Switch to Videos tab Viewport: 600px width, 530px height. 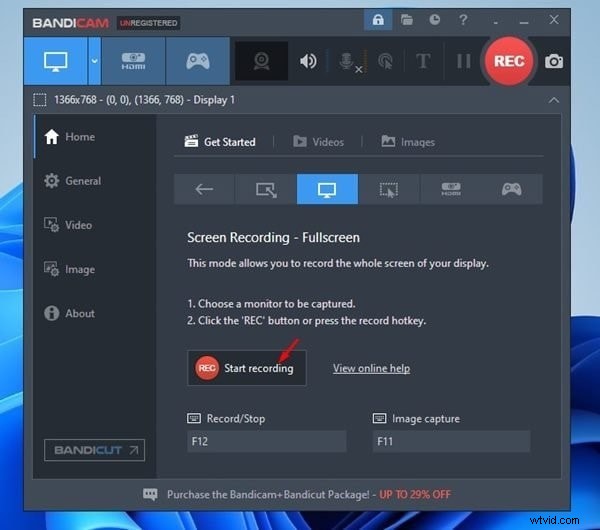(318, 142)
